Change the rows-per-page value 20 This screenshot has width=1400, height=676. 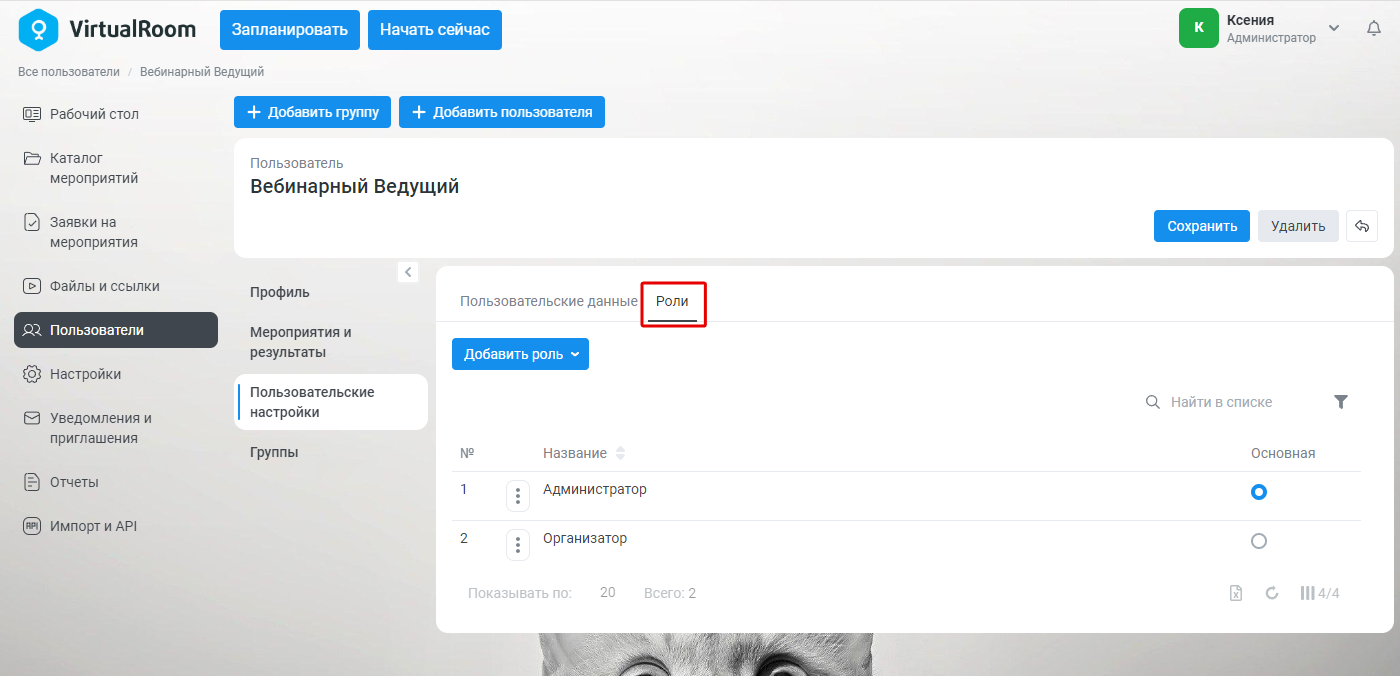(x=608, y=593)
